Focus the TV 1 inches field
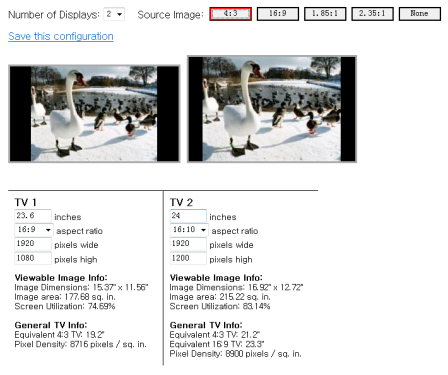 [33, 216]
